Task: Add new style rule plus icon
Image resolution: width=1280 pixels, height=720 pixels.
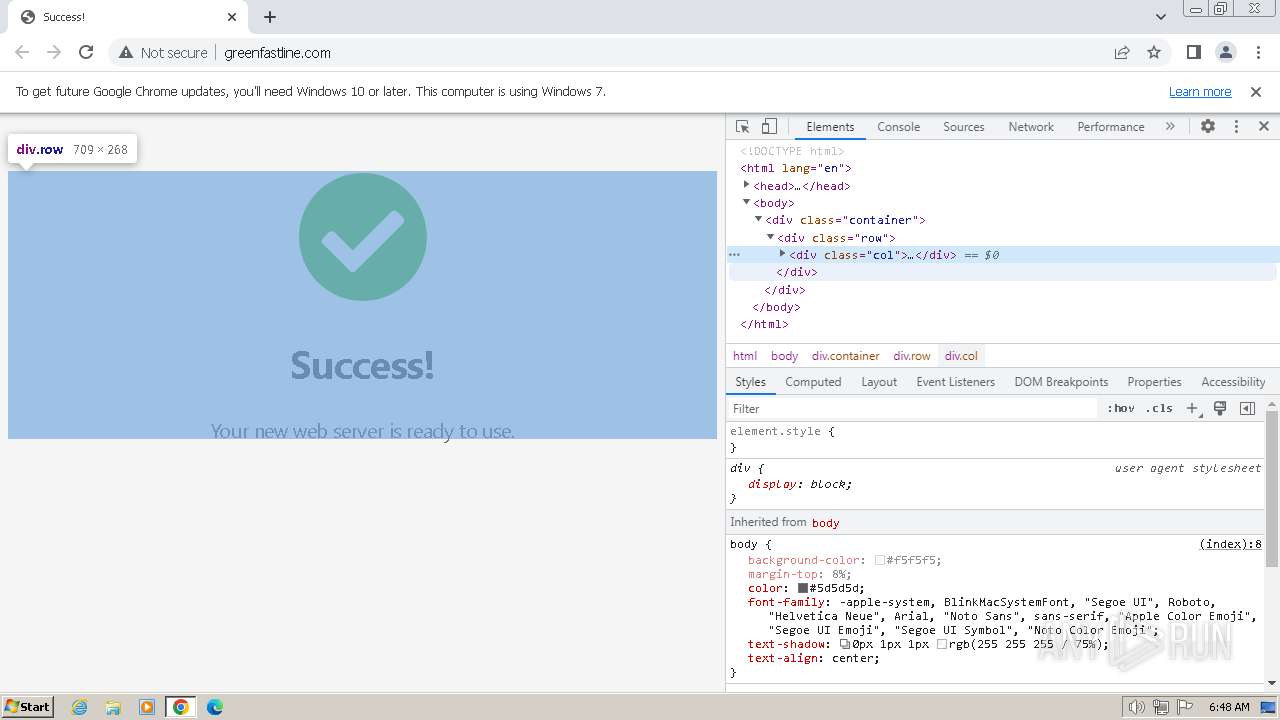Action: pos(1192,408)
